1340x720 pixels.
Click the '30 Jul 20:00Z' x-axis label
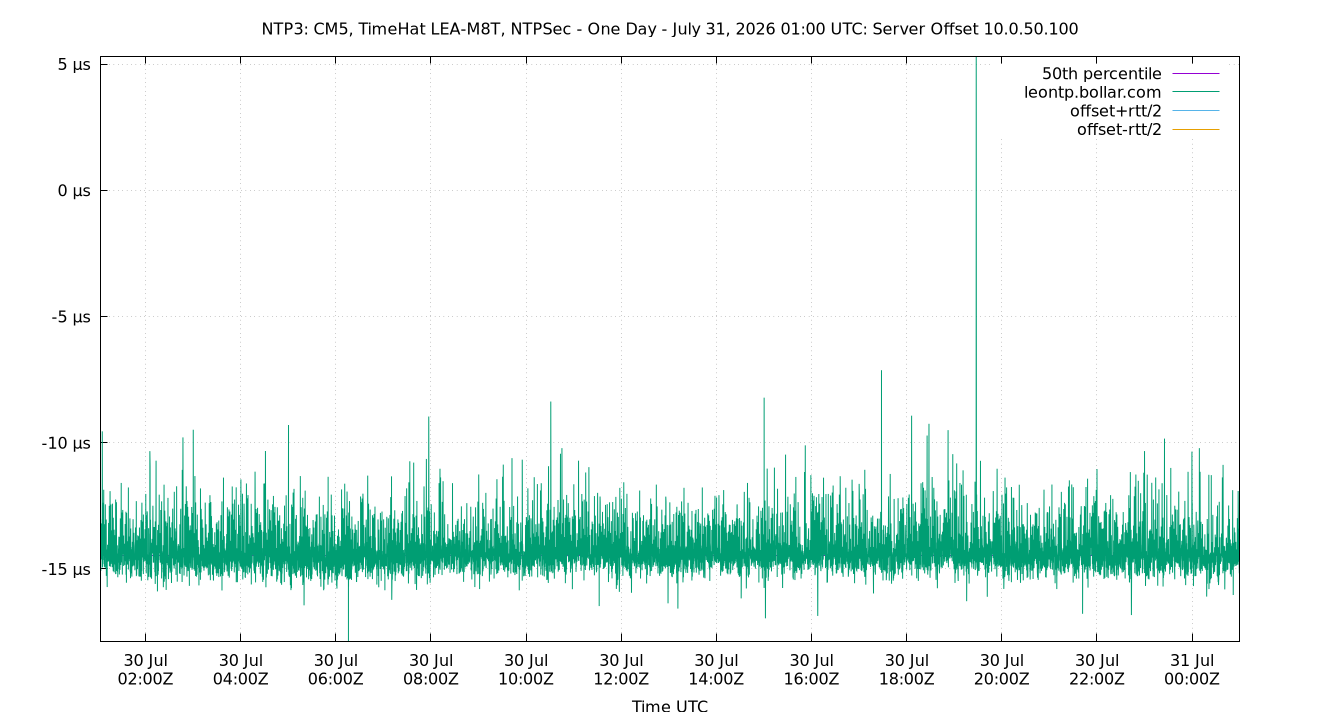[1002, 670]
